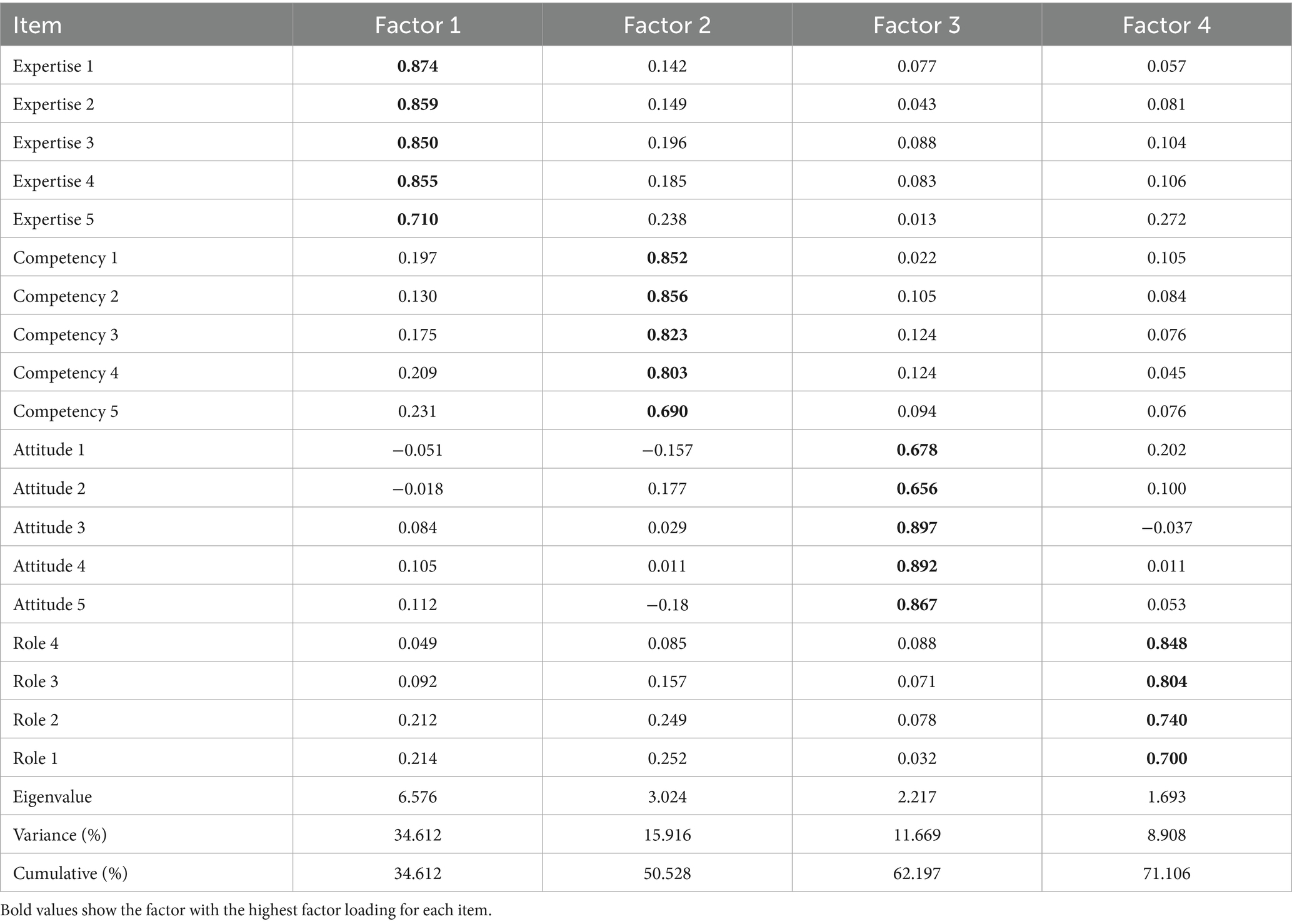
Task: Click the Factor 1 column header
Action: (x=418, y=25)
